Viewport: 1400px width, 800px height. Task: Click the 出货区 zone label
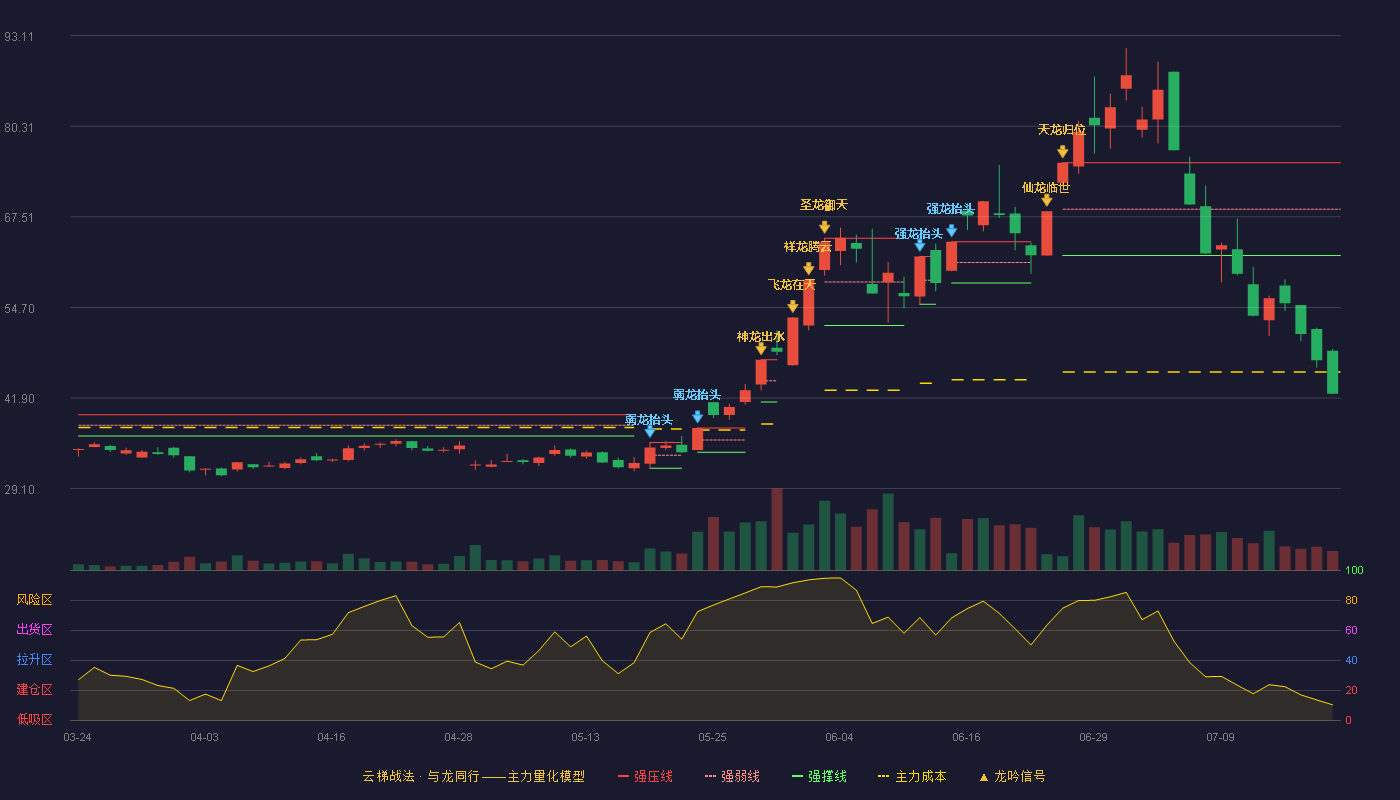(35, 630)
